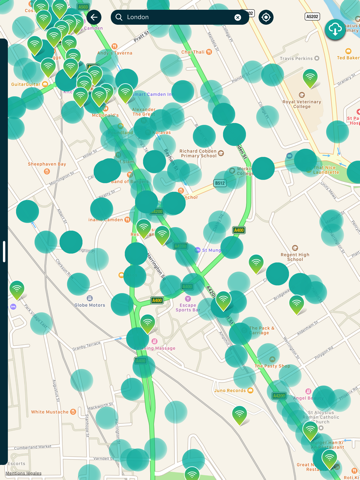Viewport: 360px width, 480px height.
Task: Tap the Royal Veterinary College label
Action: tap(302, 104)
